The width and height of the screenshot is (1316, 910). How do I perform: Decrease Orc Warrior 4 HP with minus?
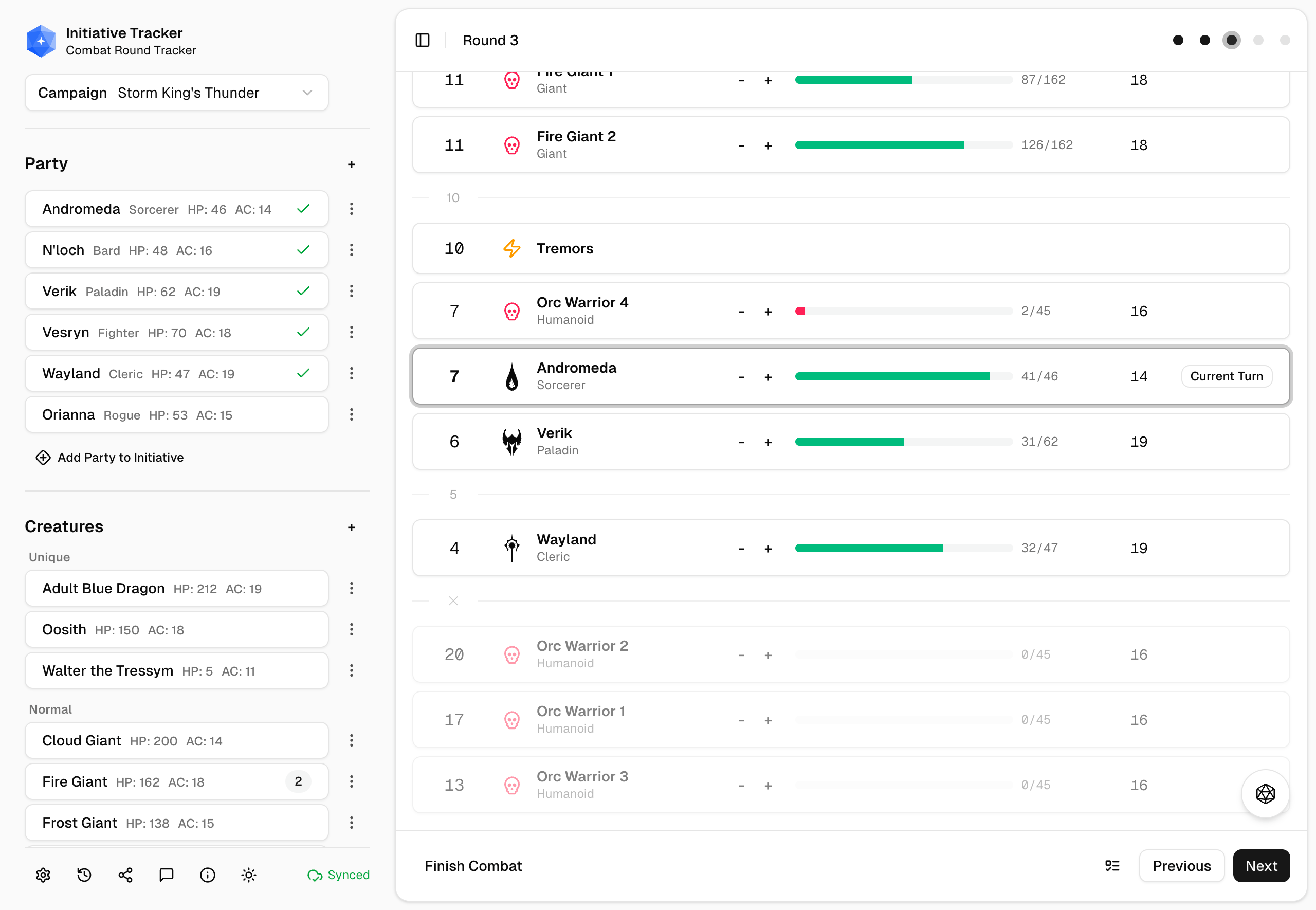pyautogui.click(x=741, y=312)
